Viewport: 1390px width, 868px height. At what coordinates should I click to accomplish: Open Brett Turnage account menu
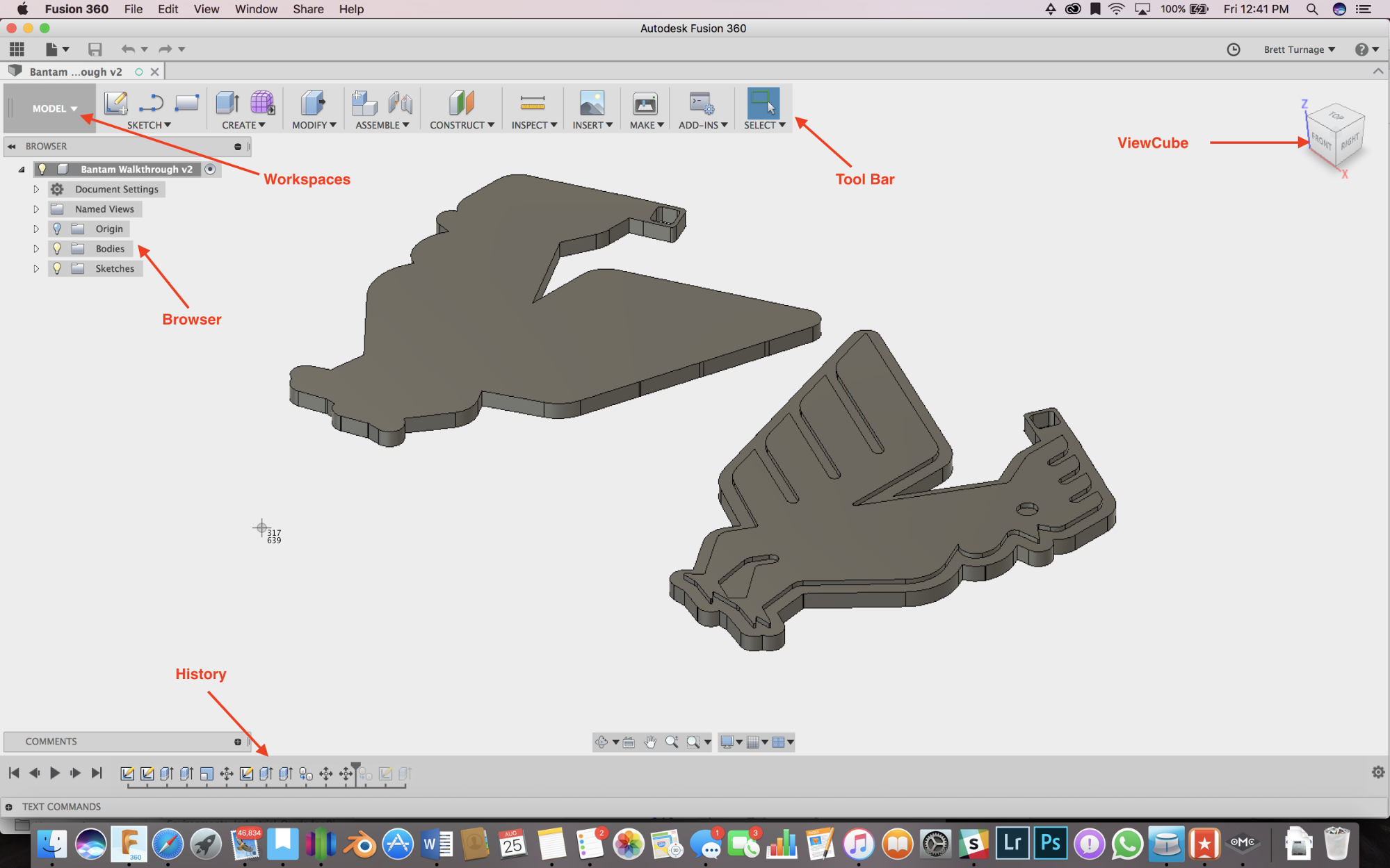[1299, 49]
